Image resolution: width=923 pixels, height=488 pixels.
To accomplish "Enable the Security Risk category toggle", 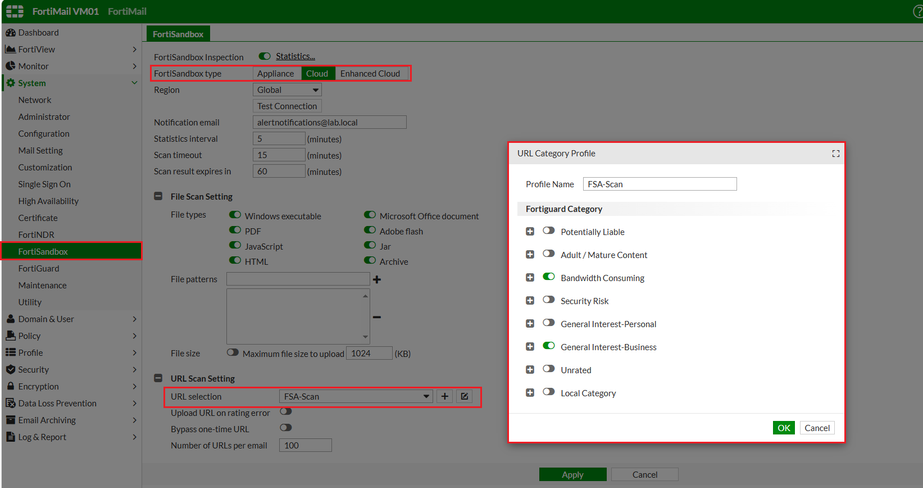I will [x=549, y=300].
